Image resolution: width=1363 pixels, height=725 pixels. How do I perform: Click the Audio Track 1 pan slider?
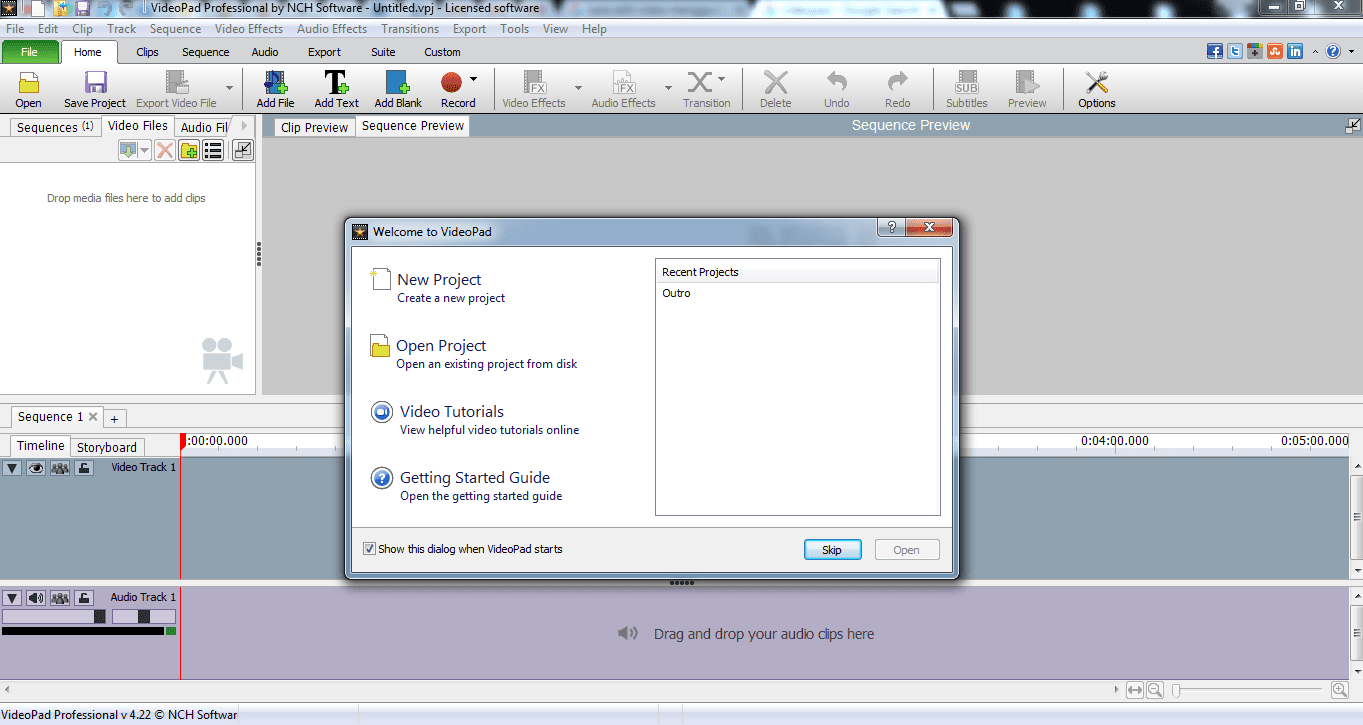coord(144,617)
